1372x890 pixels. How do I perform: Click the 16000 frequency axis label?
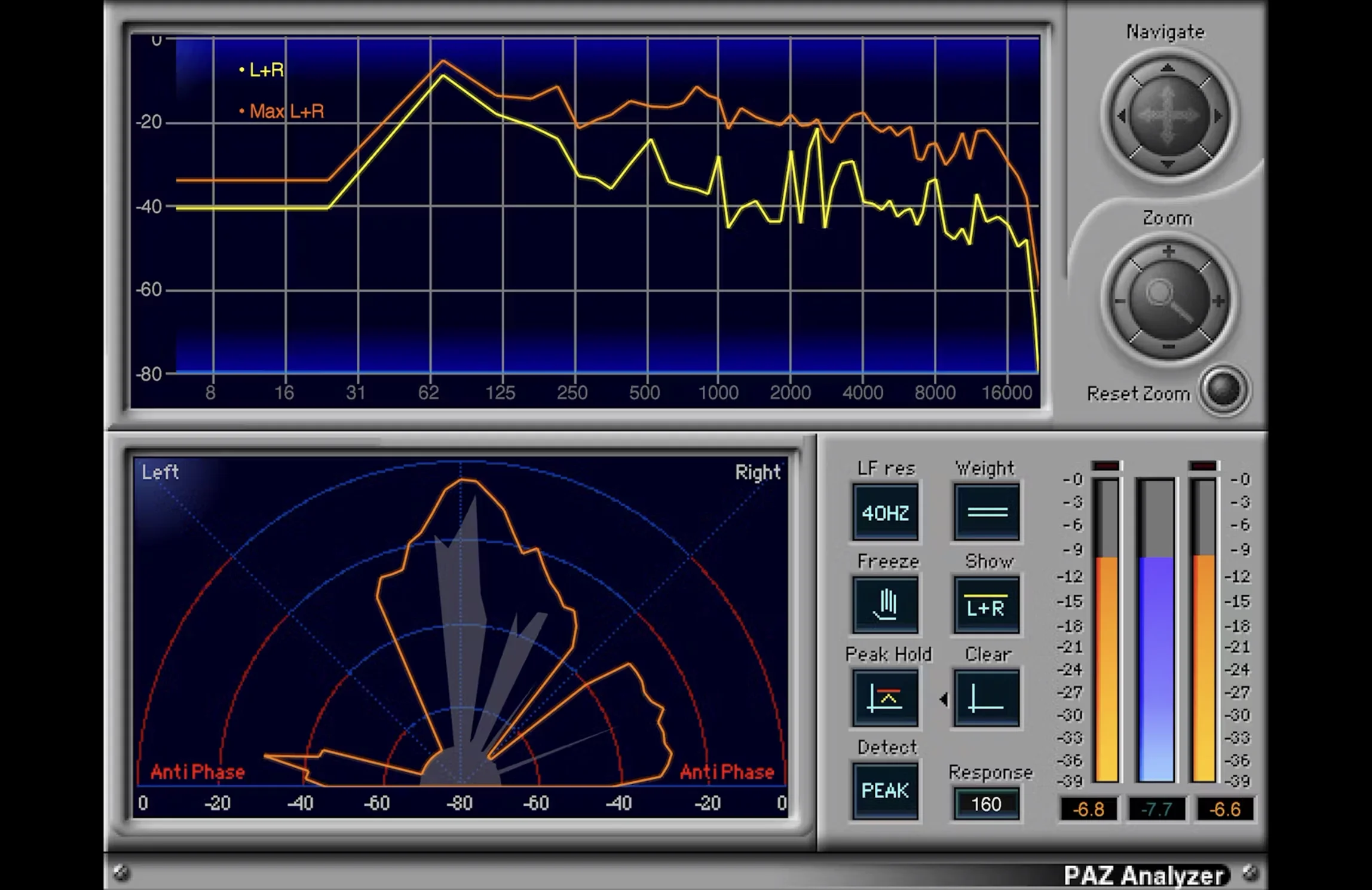tap(1007, 393)
